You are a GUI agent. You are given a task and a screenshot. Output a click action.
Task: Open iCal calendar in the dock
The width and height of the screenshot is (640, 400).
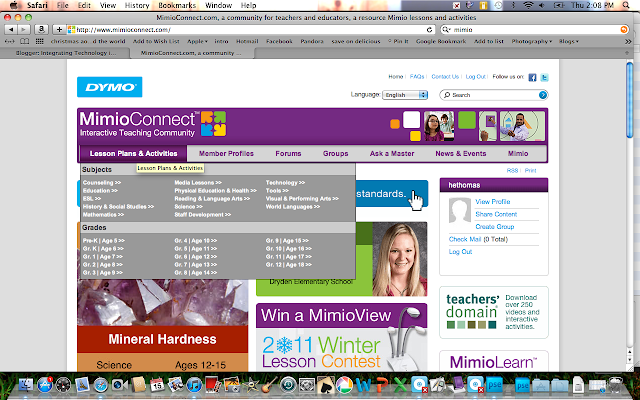pos(157,384)
